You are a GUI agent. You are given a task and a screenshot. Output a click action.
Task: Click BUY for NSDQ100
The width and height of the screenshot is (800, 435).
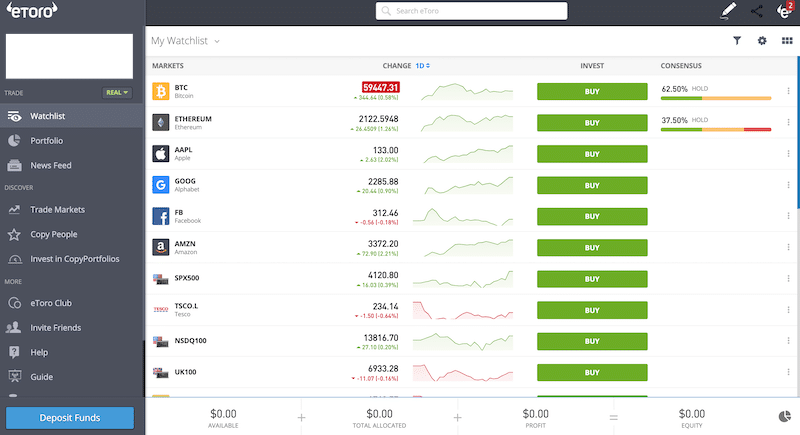click(x=592, y=341)
